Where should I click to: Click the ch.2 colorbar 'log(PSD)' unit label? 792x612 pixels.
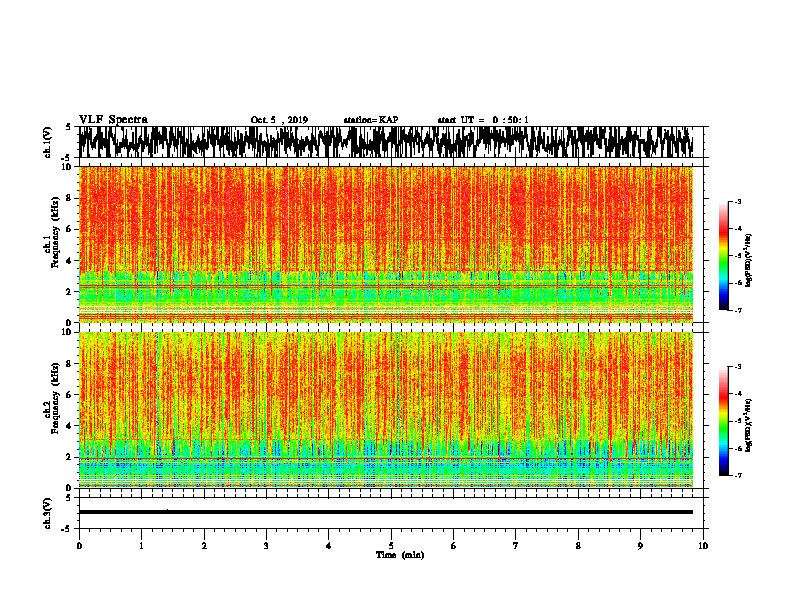749,425
